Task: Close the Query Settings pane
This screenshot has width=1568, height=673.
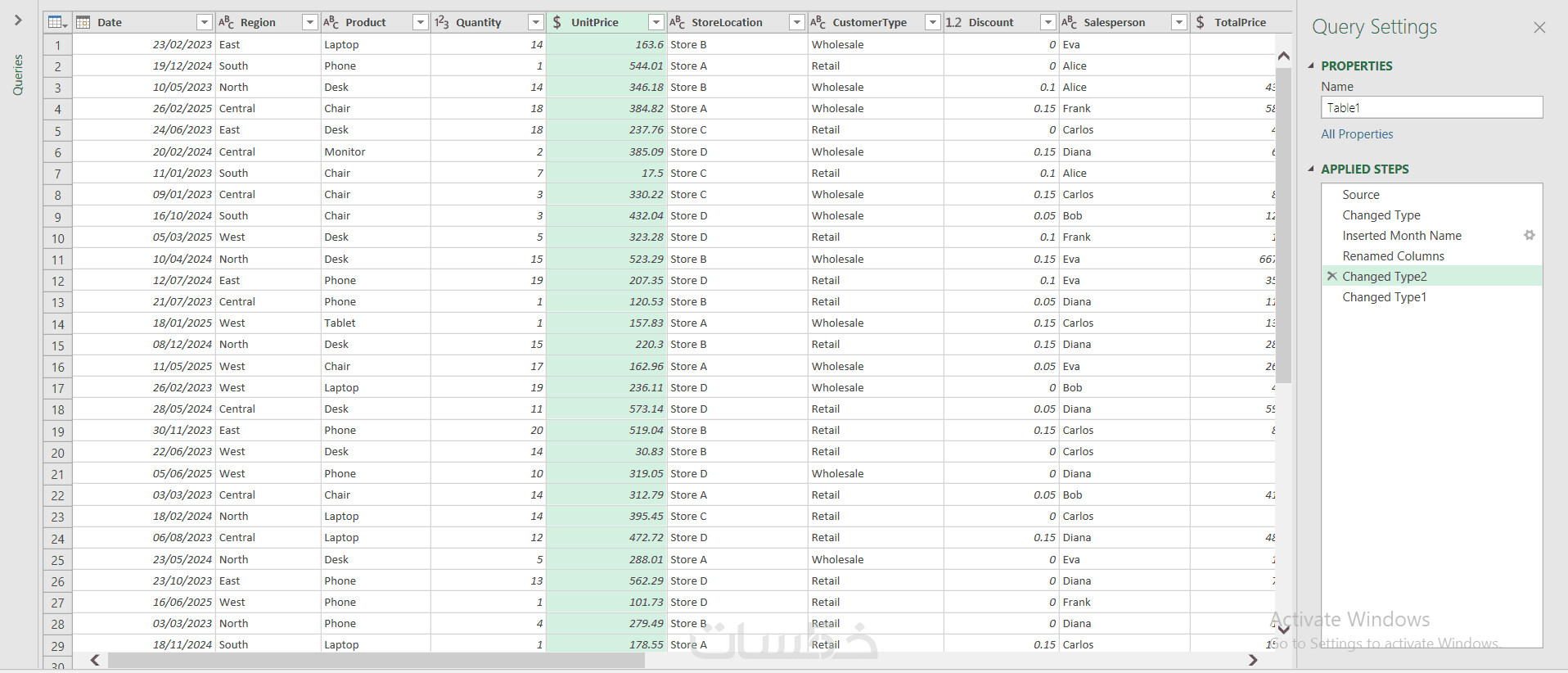Action: click(1539, 28)
